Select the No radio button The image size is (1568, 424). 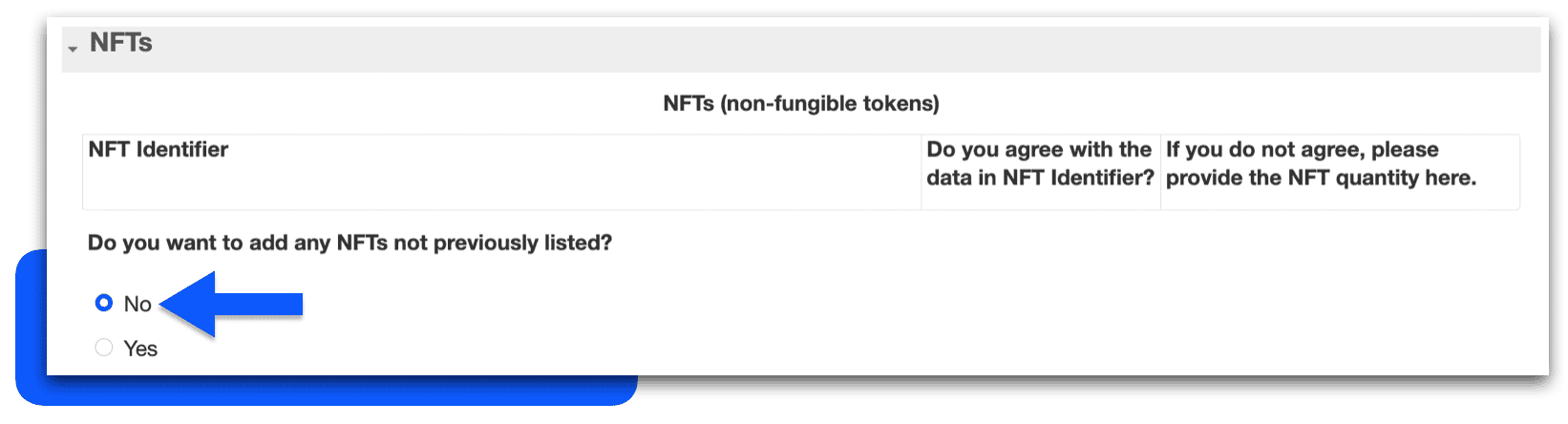[104, 303]
